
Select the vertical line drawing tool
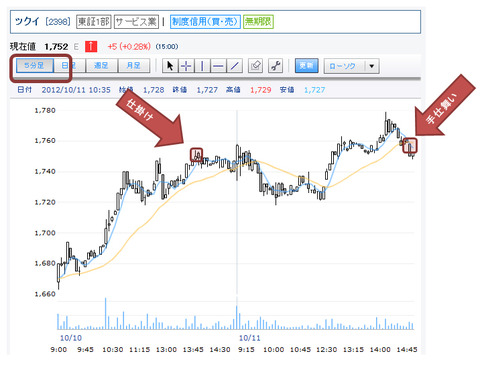tap(202, 66)
